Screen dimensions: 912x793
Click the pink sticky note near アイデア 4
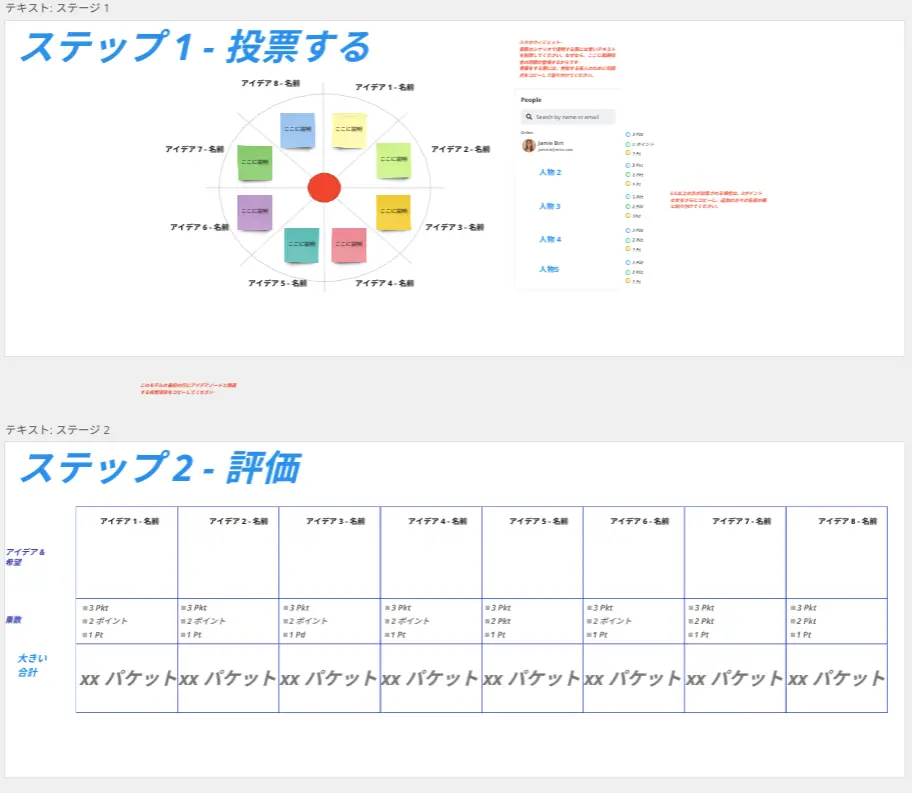click(349, 245)
